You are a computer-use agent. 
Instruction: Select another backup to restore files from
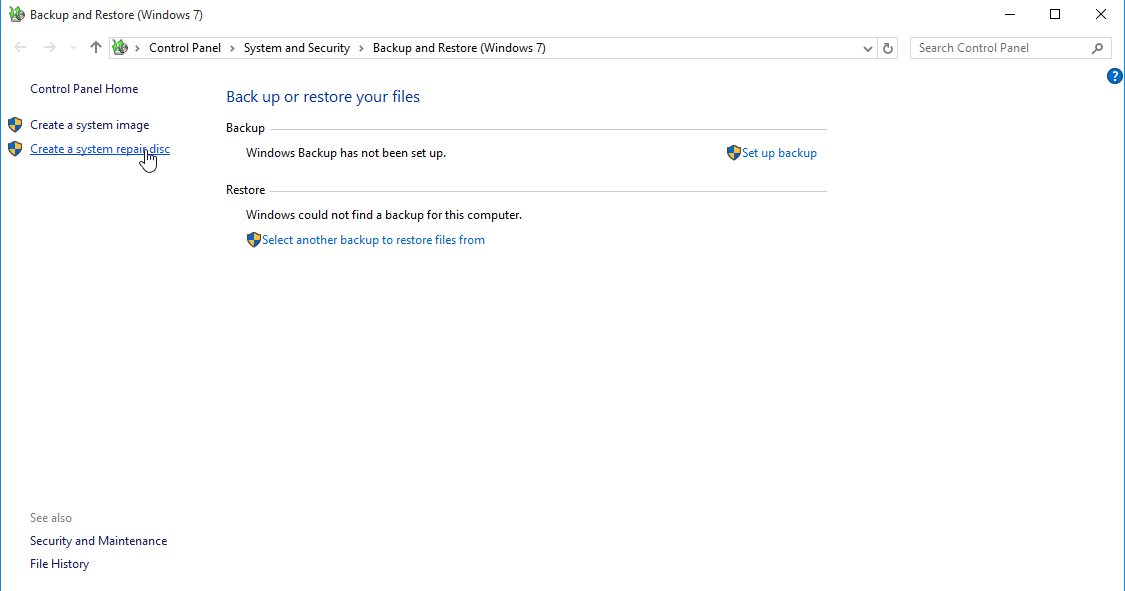point(373,240)
